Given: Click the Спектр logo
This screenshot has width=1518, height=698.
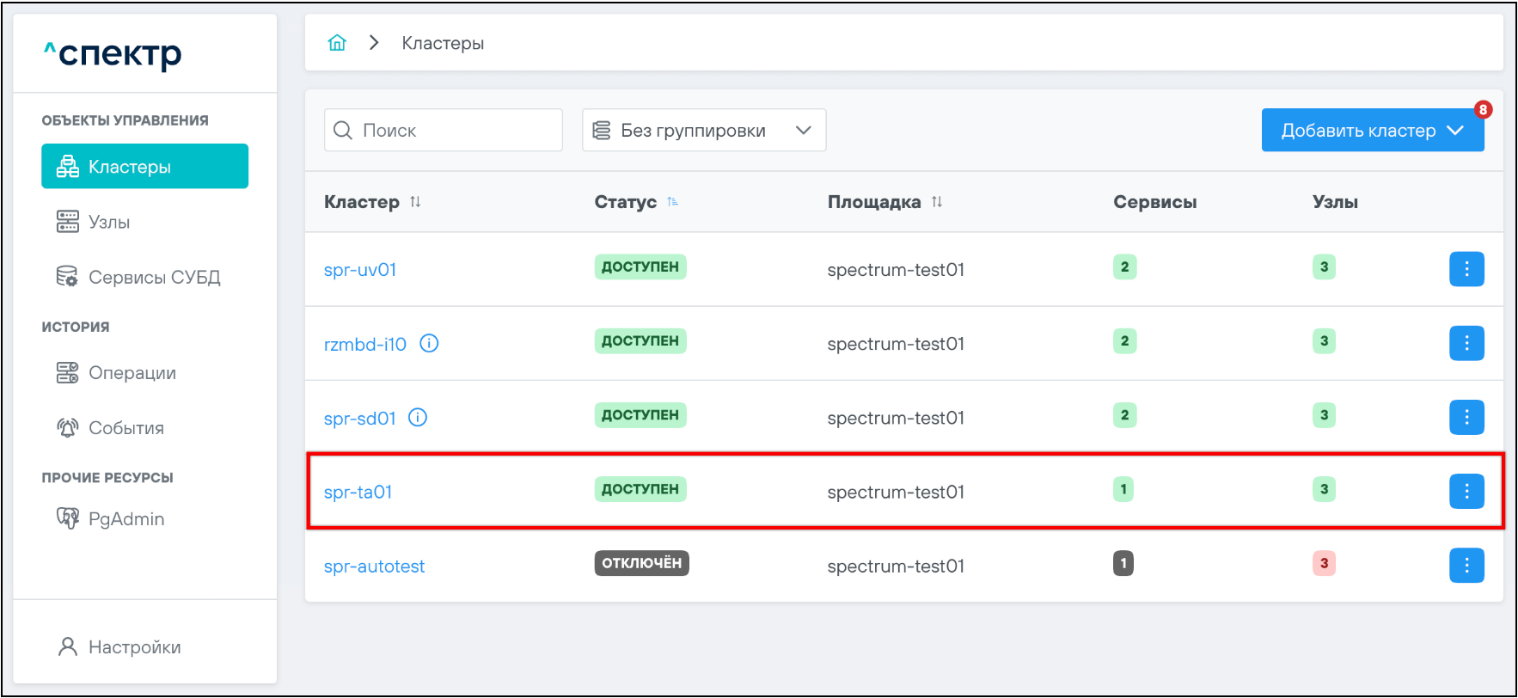Looking at the screenshot, I should click(113, 55).
